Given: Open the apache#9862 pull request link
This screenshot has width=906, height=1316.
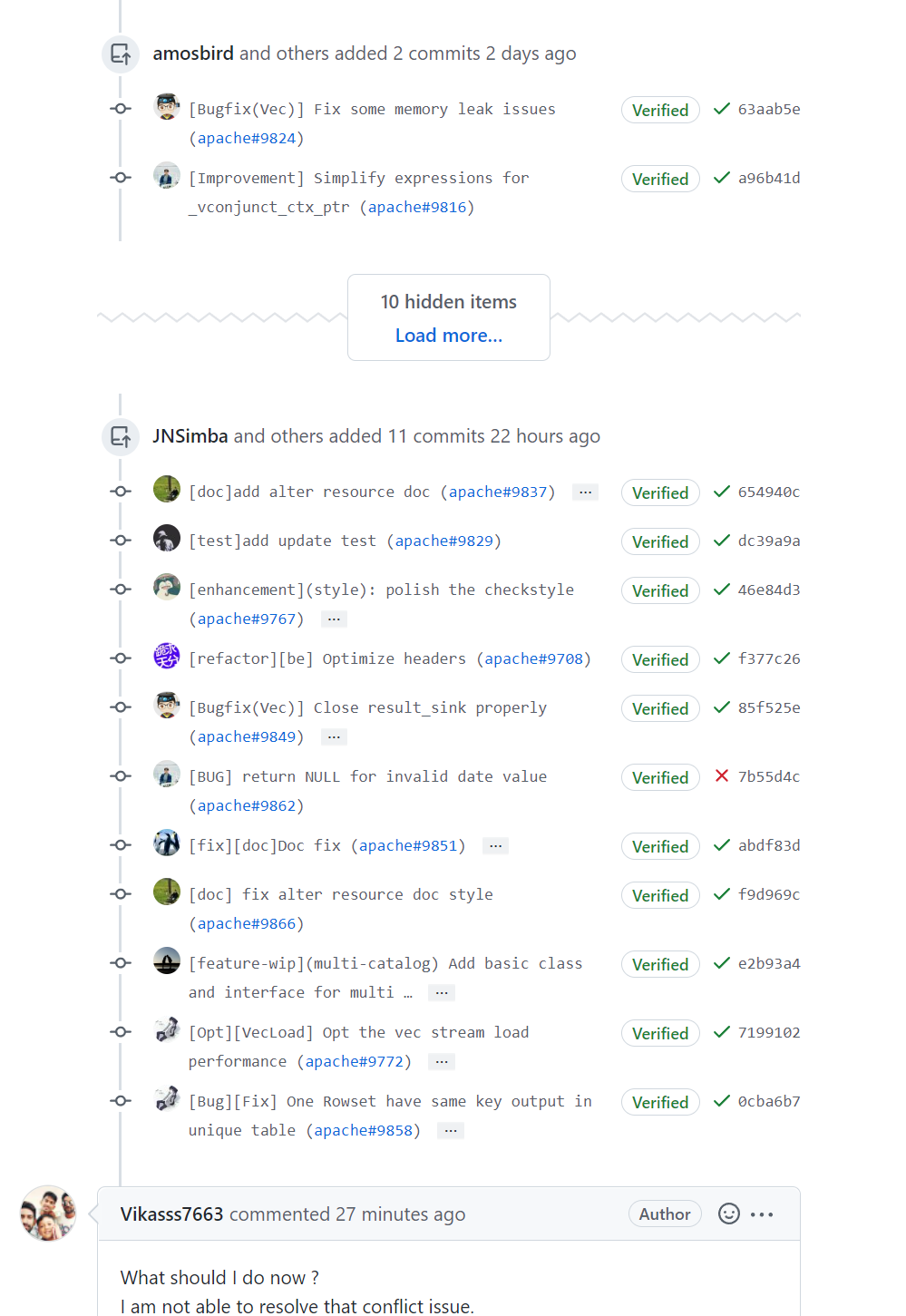Looking at the screenshot, I should tap(247, 805).
